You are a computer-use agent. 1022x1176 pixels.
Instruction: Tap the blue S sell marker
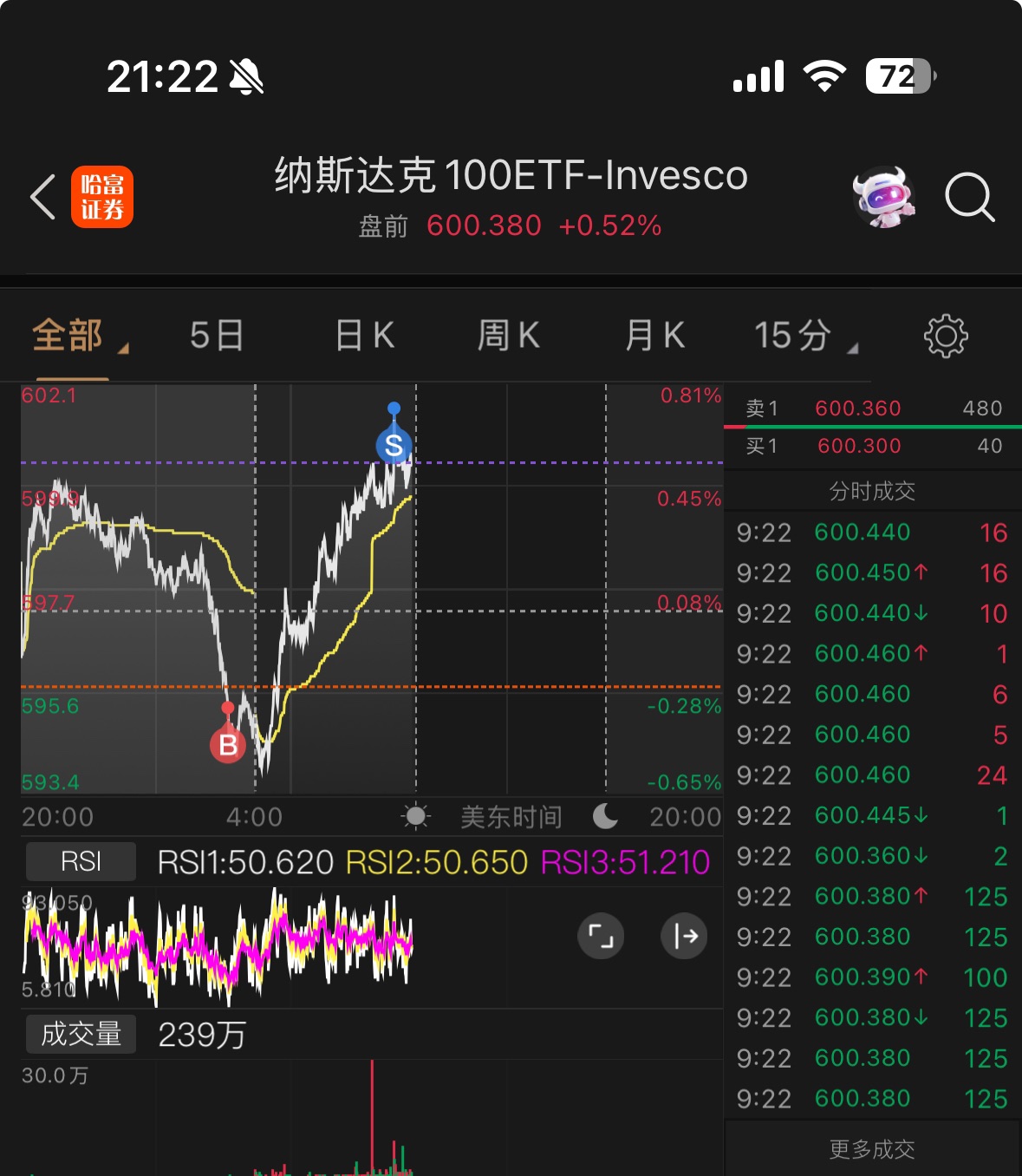pos(394,445)
